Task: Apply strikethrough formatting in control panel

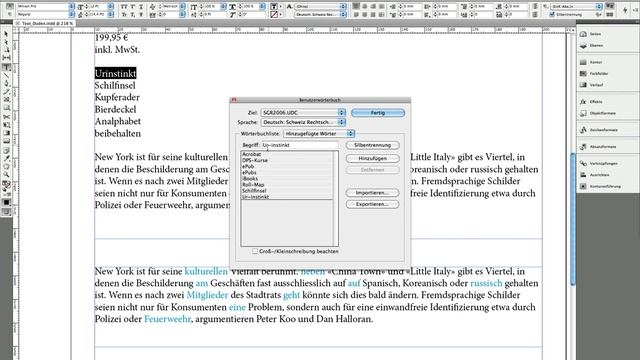Action: (x=141, y=15)
